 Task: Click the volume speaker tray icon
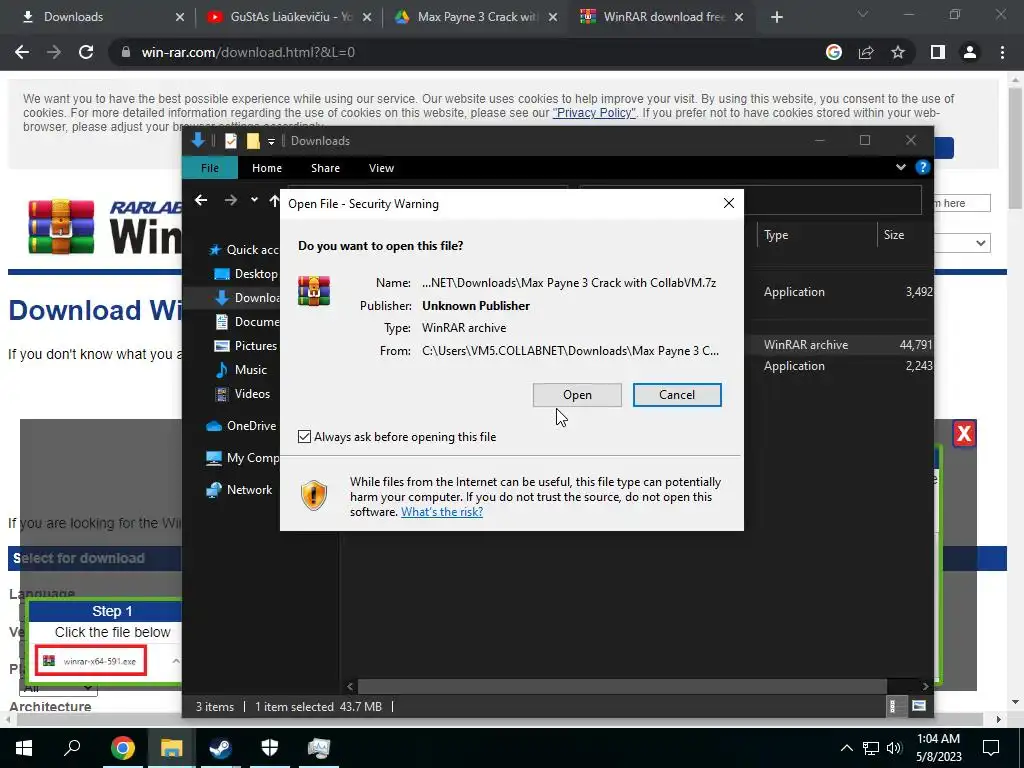[x=894, y=748]
